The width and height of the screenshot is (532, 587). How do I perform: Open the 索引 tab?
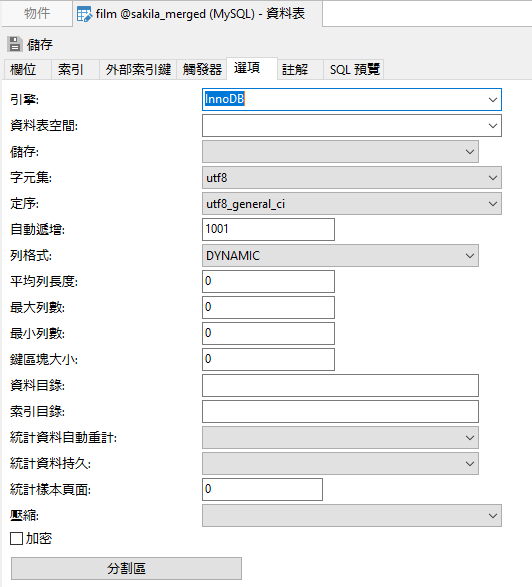75,69
